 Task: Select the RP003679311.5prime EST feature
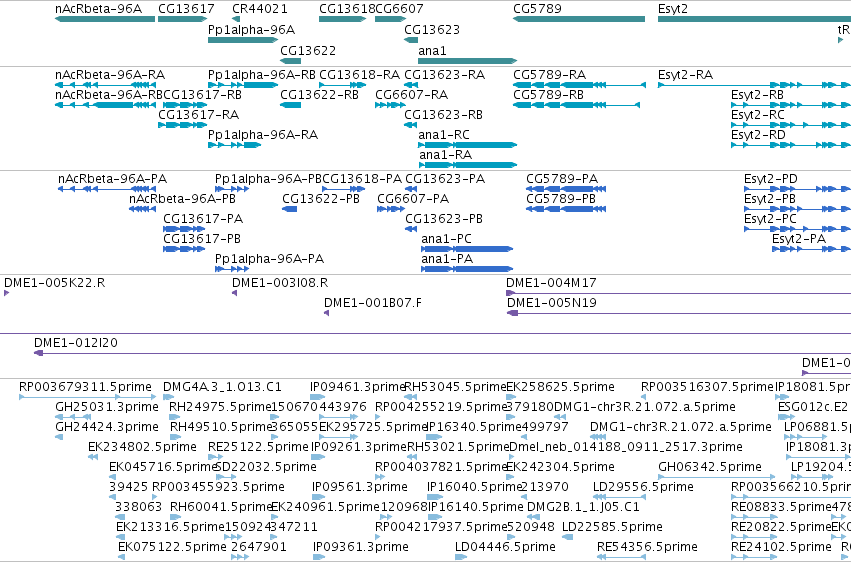tap(88, 397)
